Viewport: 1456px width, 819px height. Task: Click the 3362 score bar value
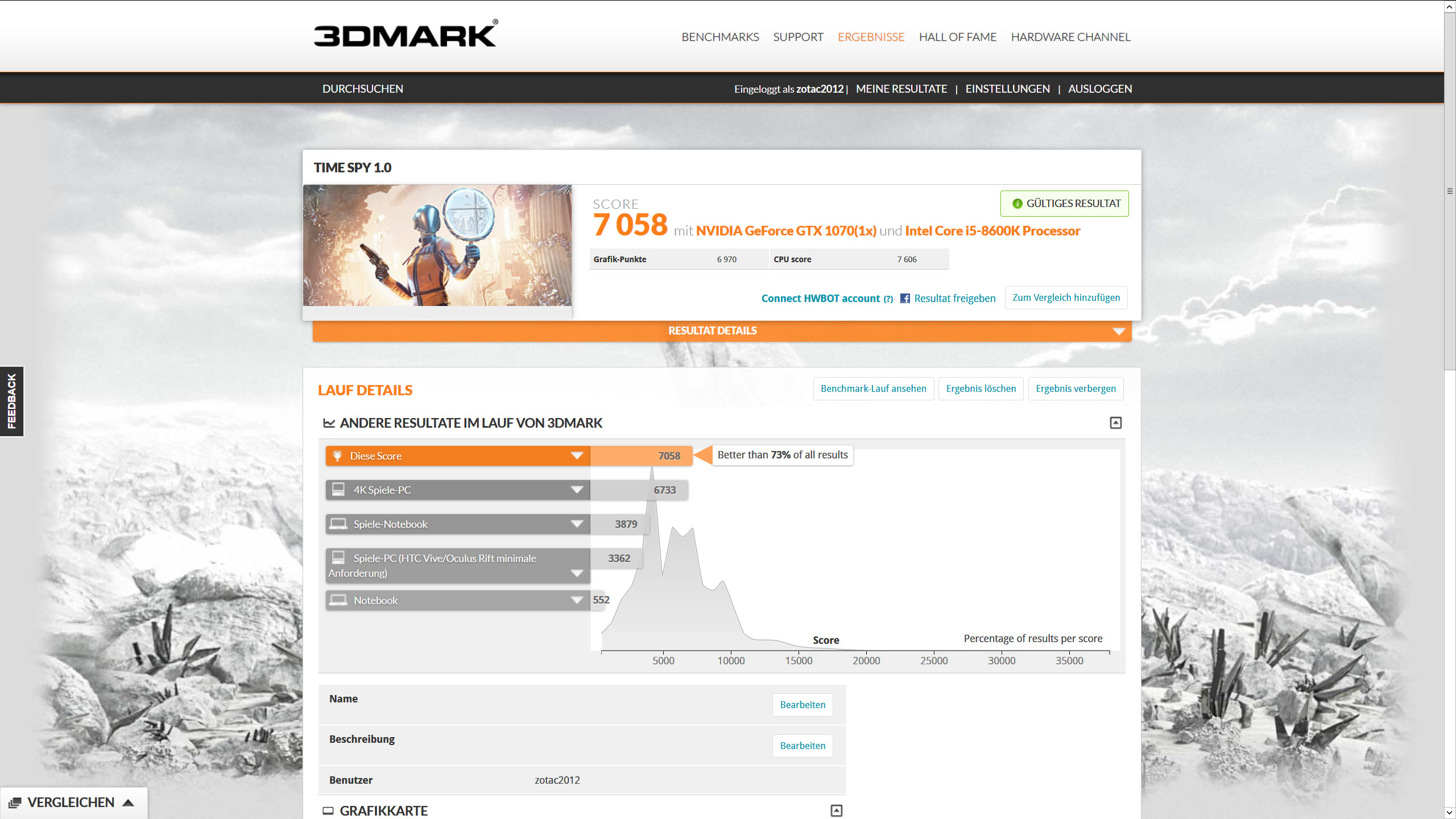pyautogui.click(x=619, y=558)
